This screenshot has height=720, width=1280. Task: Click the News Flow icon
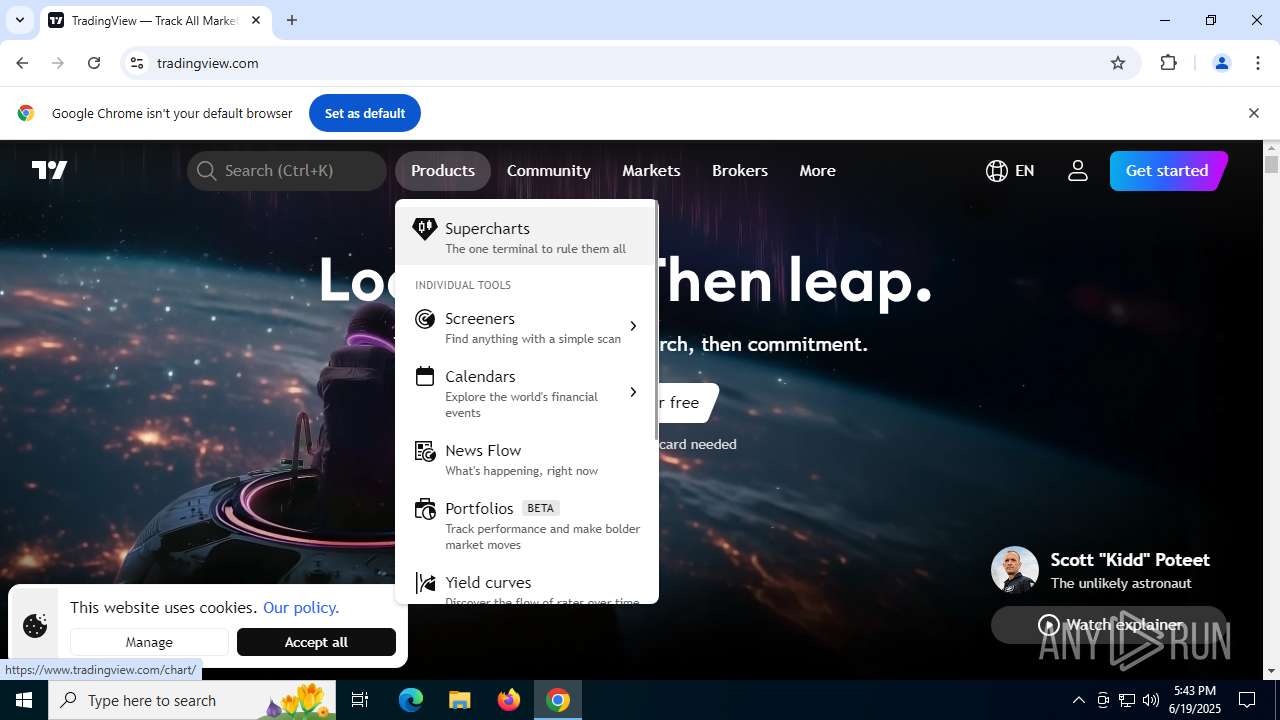[x=425, y=451]
